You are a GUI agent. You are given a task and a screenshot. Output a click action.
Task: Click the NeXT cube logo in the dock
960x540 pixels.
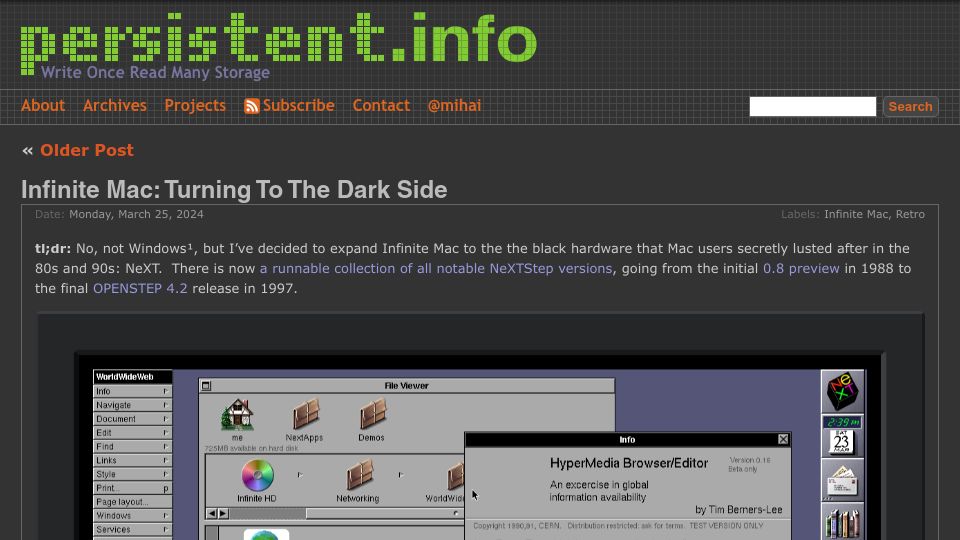pos(842,391)
